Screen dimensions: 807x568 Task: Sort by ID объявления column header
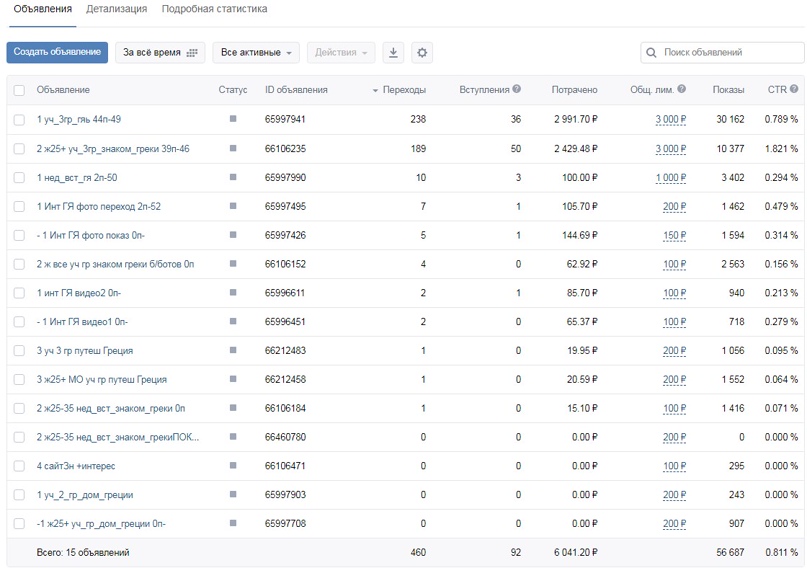pos(296,90)
